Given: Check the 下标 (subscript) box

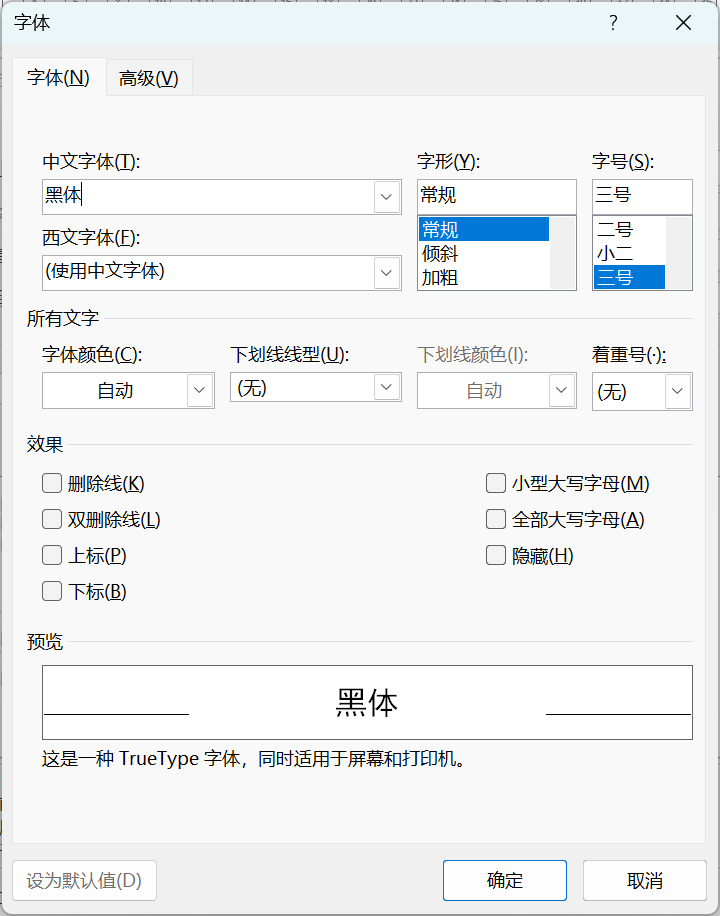Looking at the screenshot, I should [x=51, y=591].
